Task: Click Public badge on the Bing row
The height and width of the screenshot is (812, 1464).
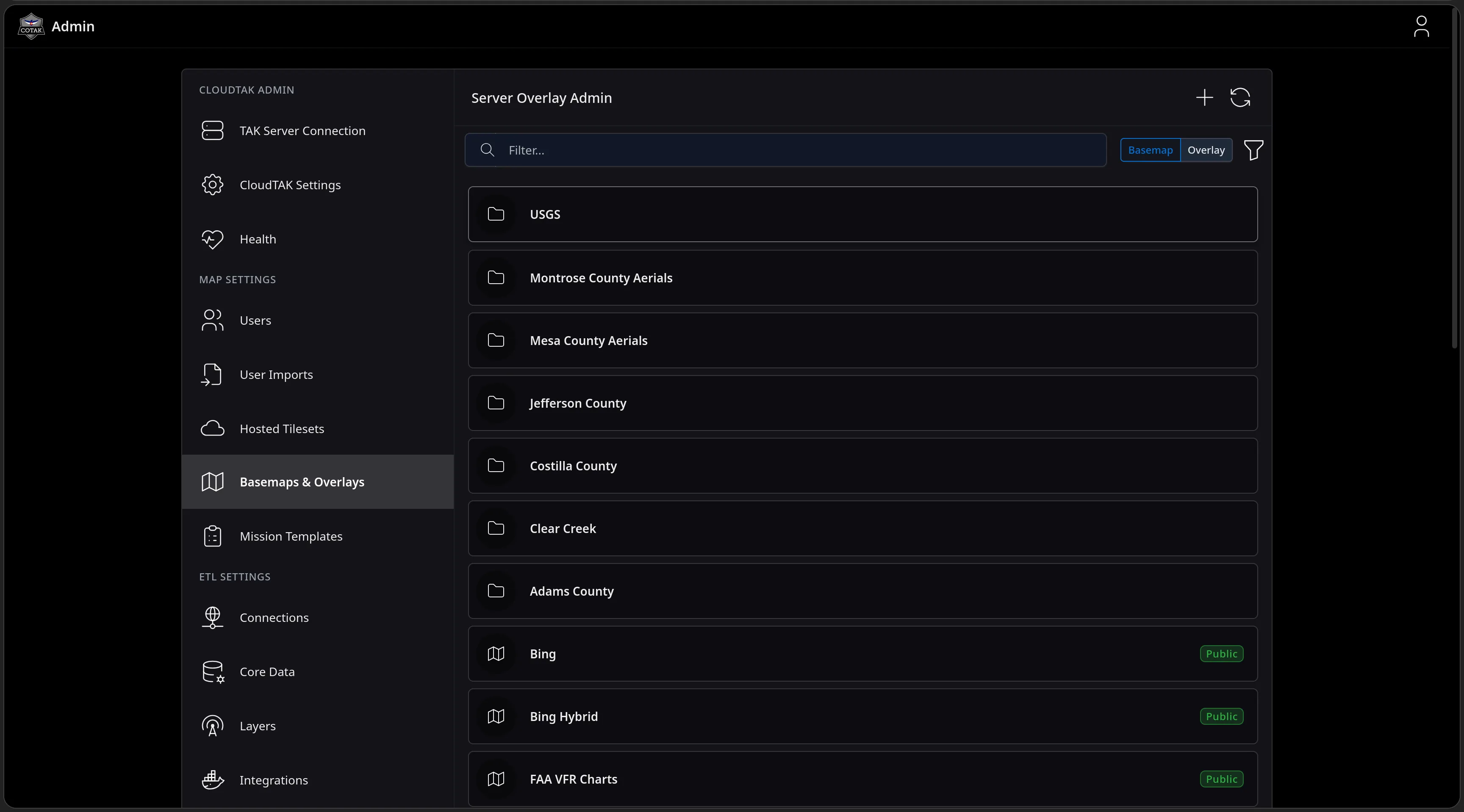Action: click(x=1221, y=654)
